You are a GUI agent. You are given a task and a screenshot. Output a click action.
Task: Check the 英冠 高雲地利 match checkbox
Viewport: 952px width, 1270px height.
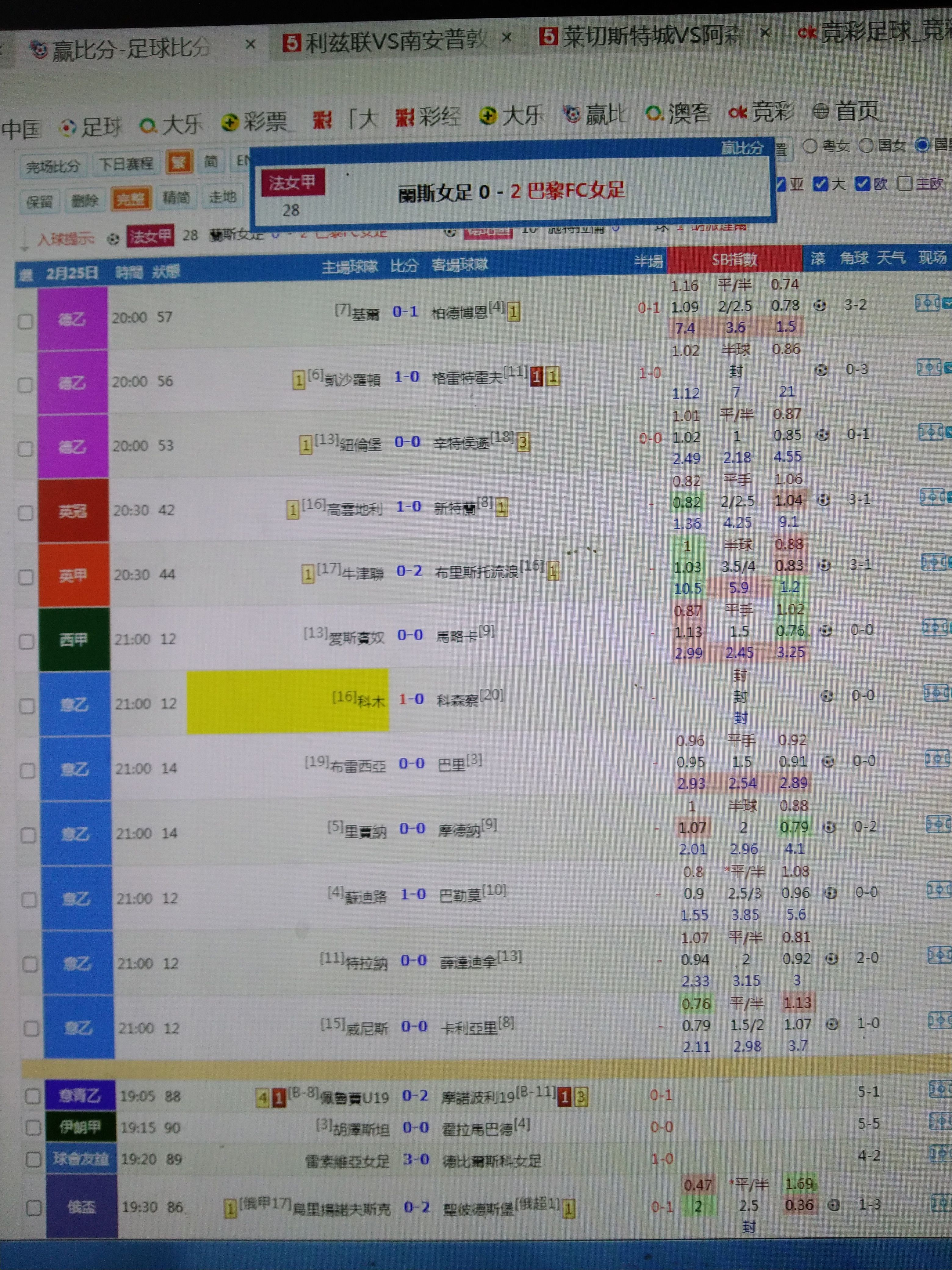pos(26,512)
